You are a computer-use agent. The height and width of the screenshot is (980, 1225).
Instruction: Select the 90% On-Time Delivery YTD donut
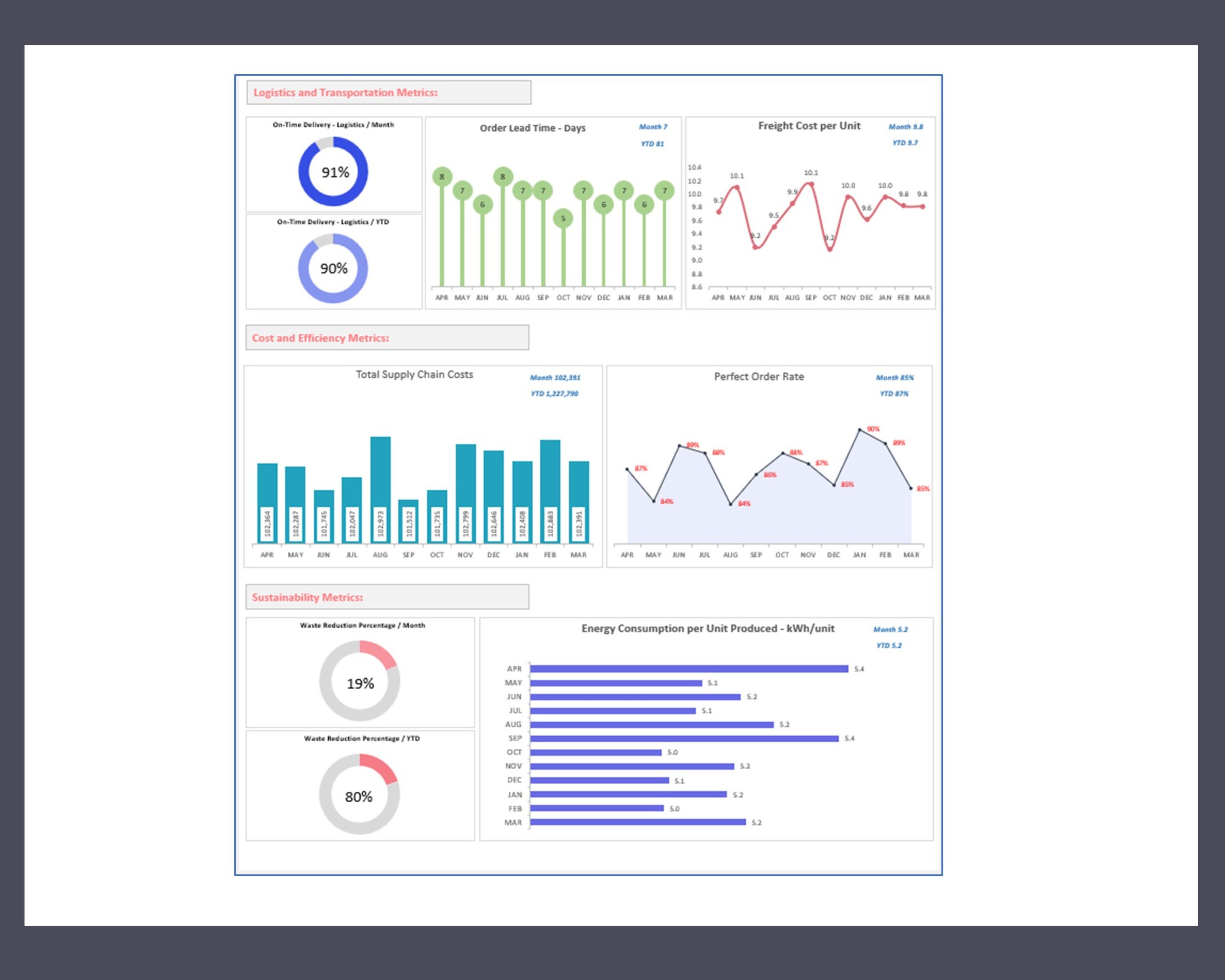point(333,268)
